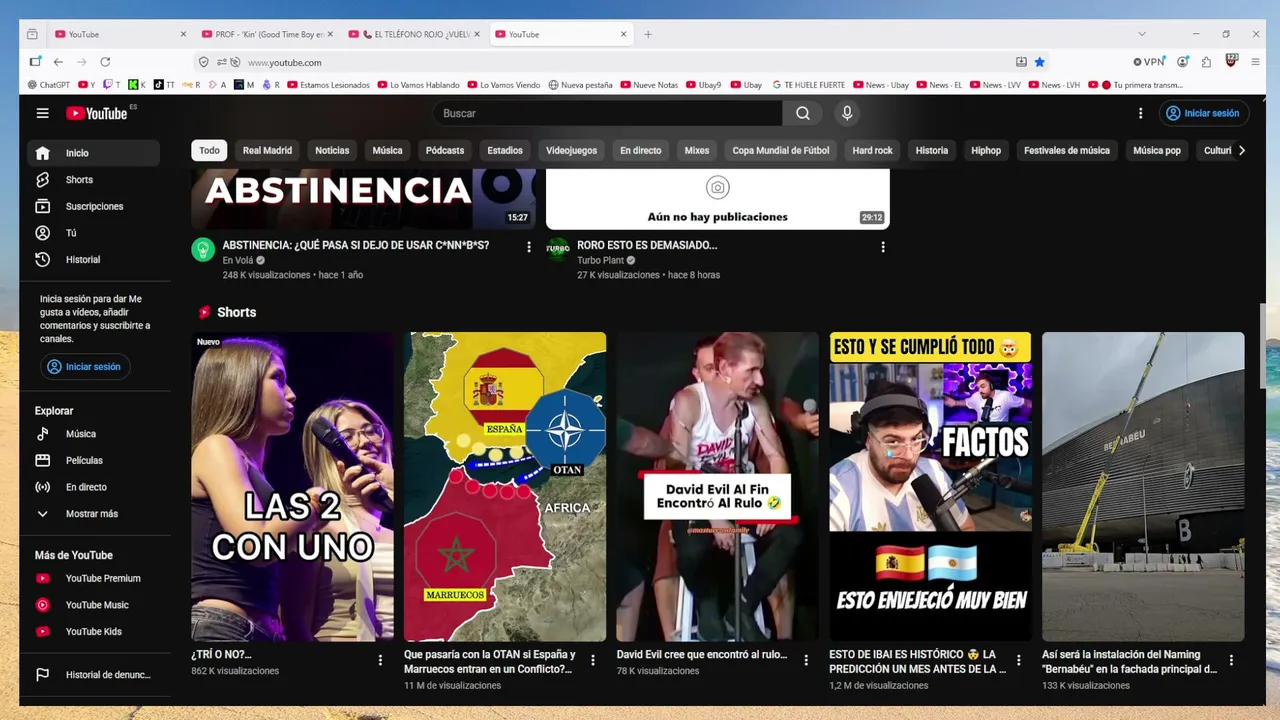Toggle the browser VPN button

tap(1149, 62)
